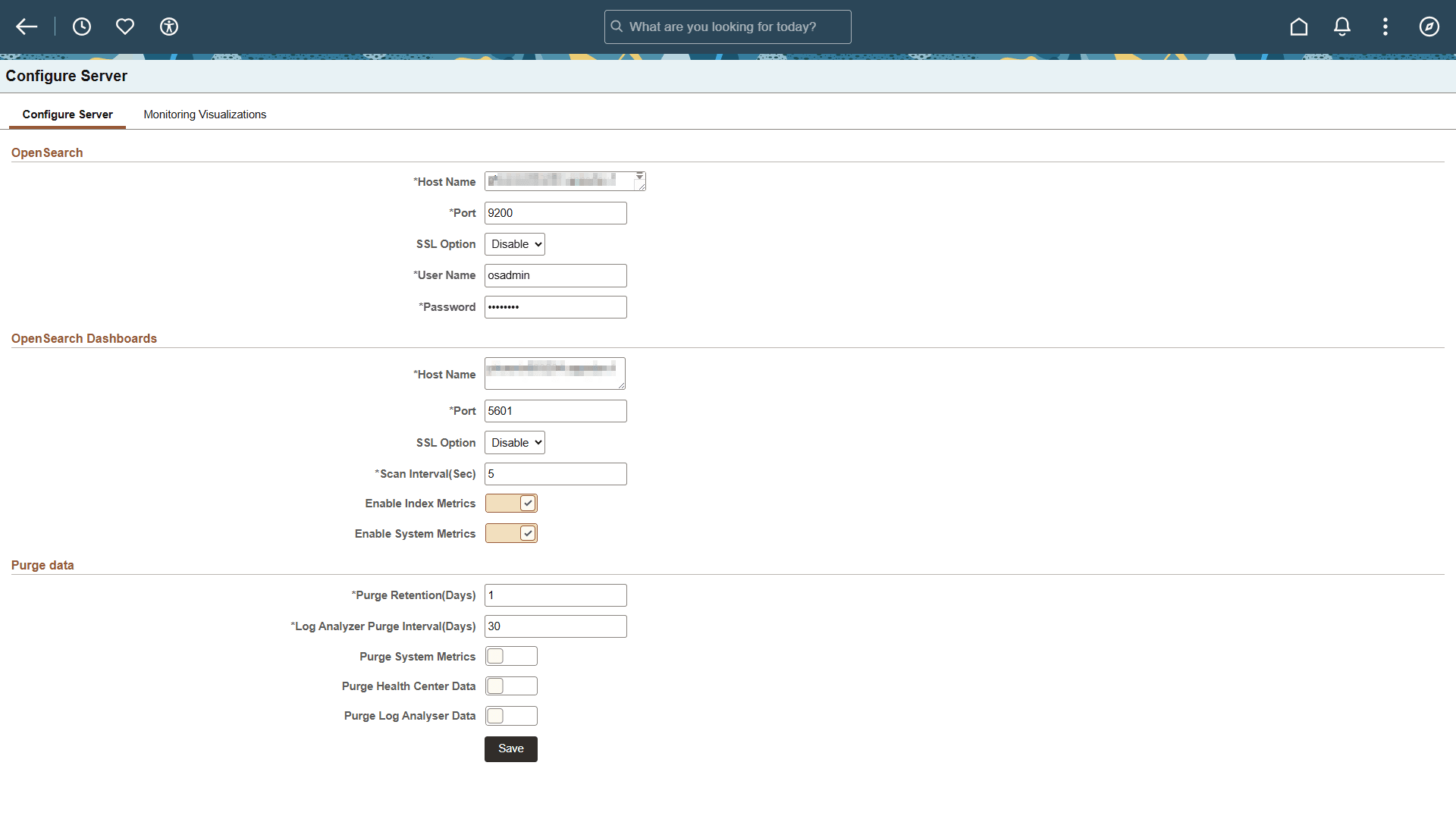The image size is (1456, 819).
Task: Go to Home page icon
Action: [1299, 27]
